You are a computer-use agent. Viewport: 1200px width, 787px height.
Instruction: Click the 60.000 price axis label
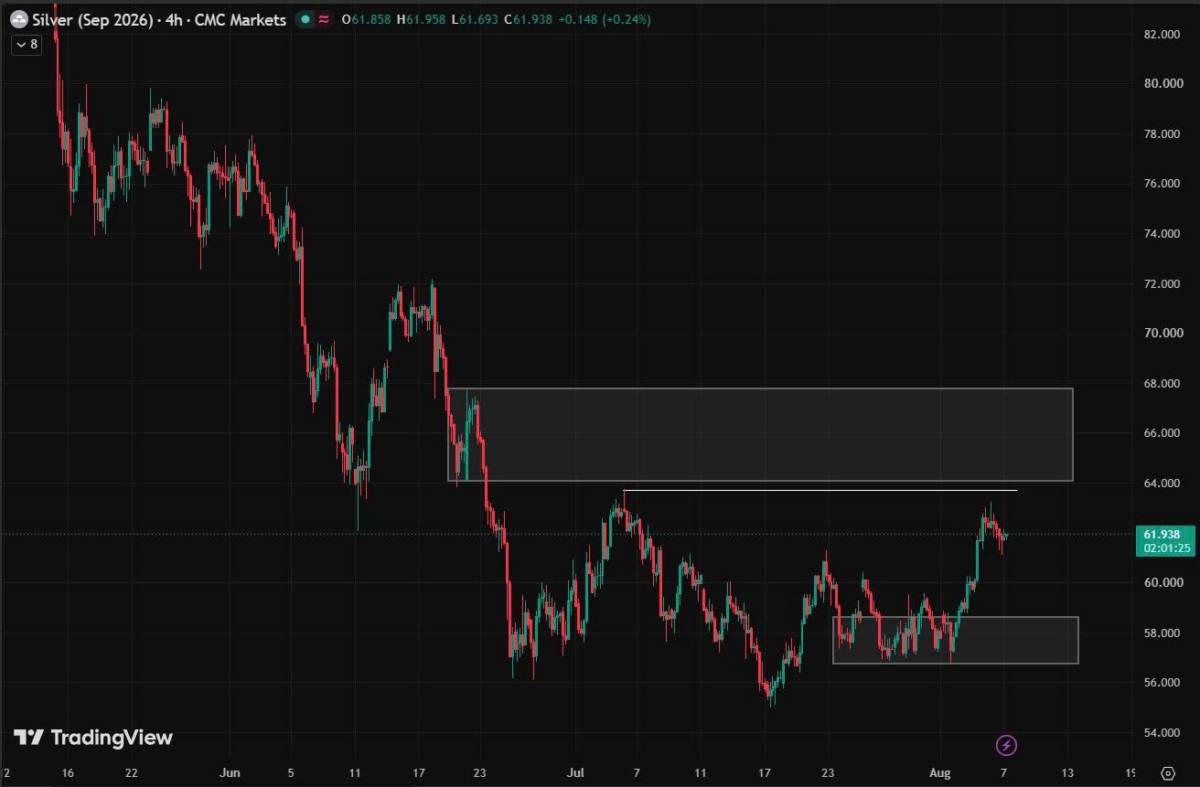[1164, 583]
